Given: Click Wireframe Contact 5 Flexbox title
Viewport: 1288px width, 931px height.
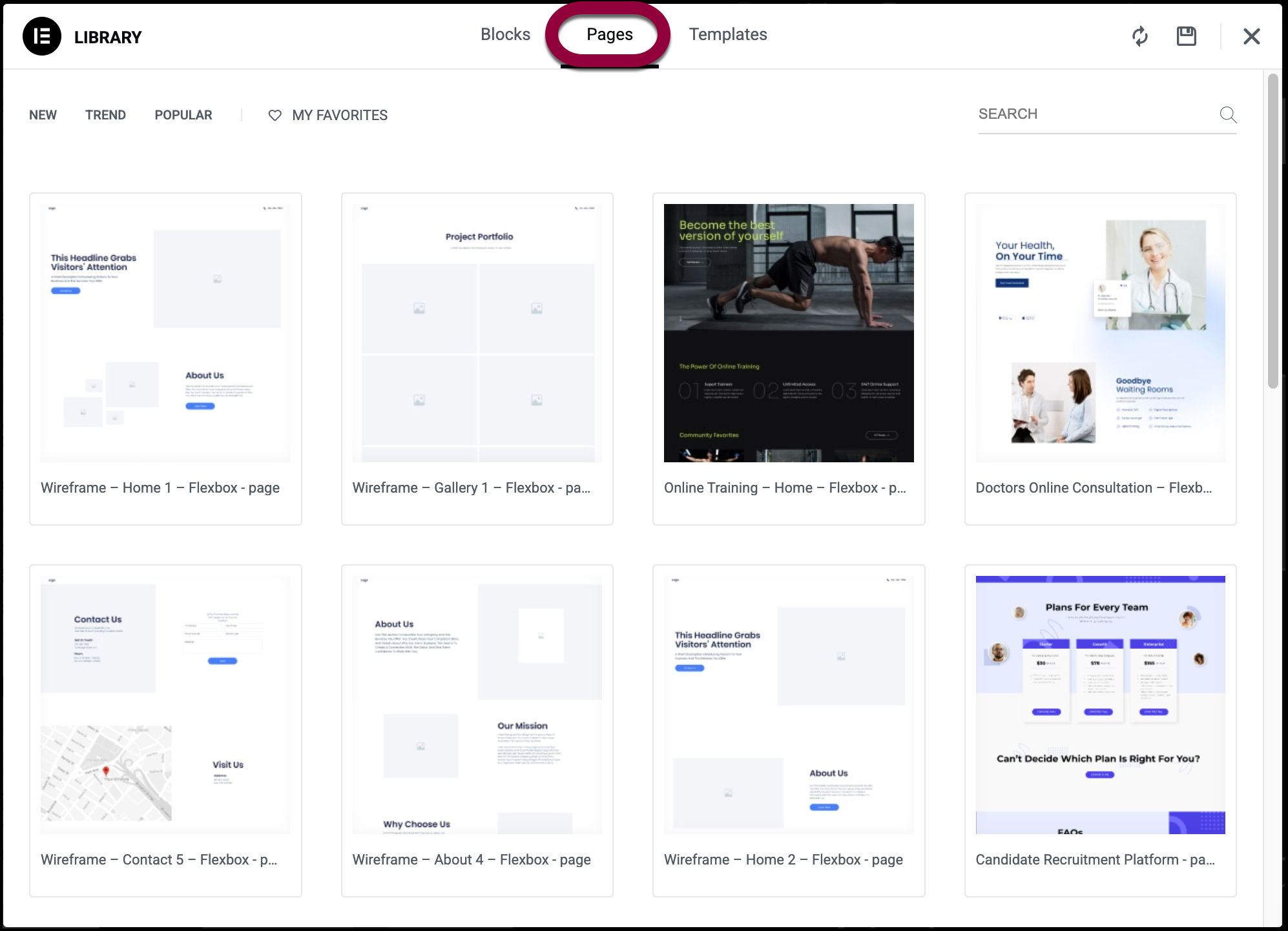Looking at the screenshot, I should click(159, 859).
